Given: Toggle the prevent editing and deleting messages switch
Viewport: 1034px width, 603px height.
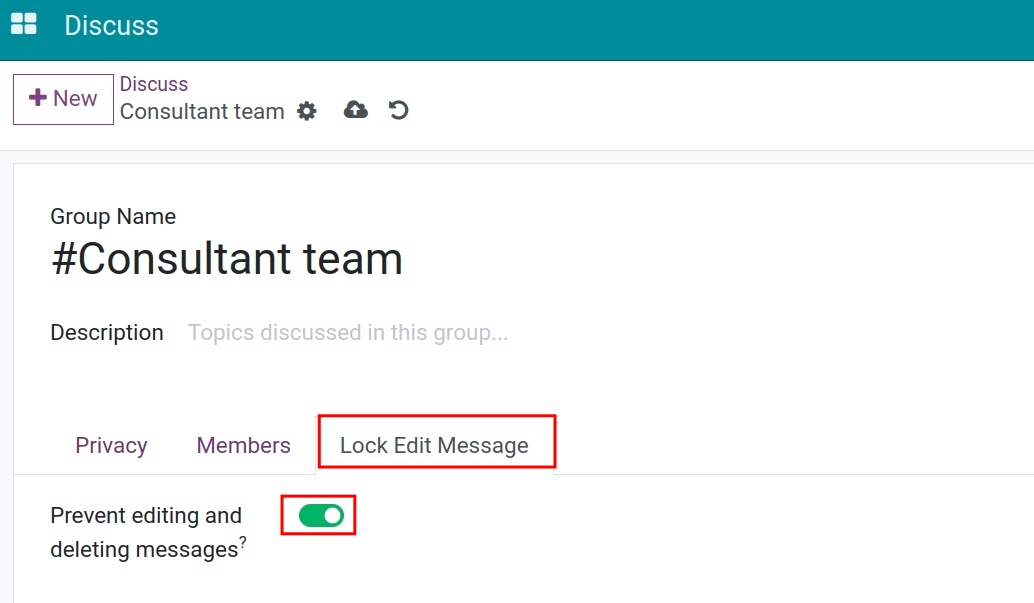Looking at the screenshot, I should tap(321, 515).
